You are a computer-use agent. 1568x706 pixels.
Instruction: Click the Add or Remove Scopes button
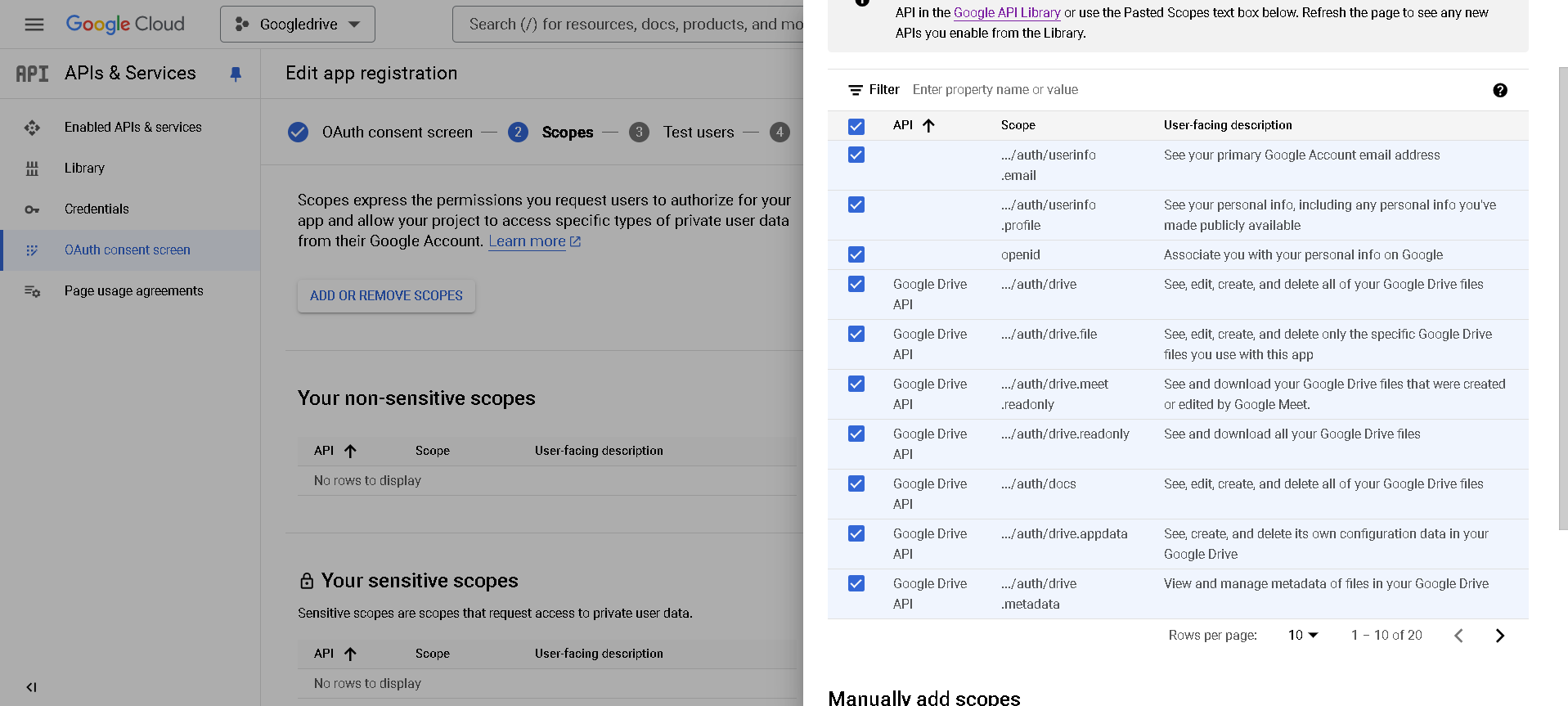coord(386,295)
